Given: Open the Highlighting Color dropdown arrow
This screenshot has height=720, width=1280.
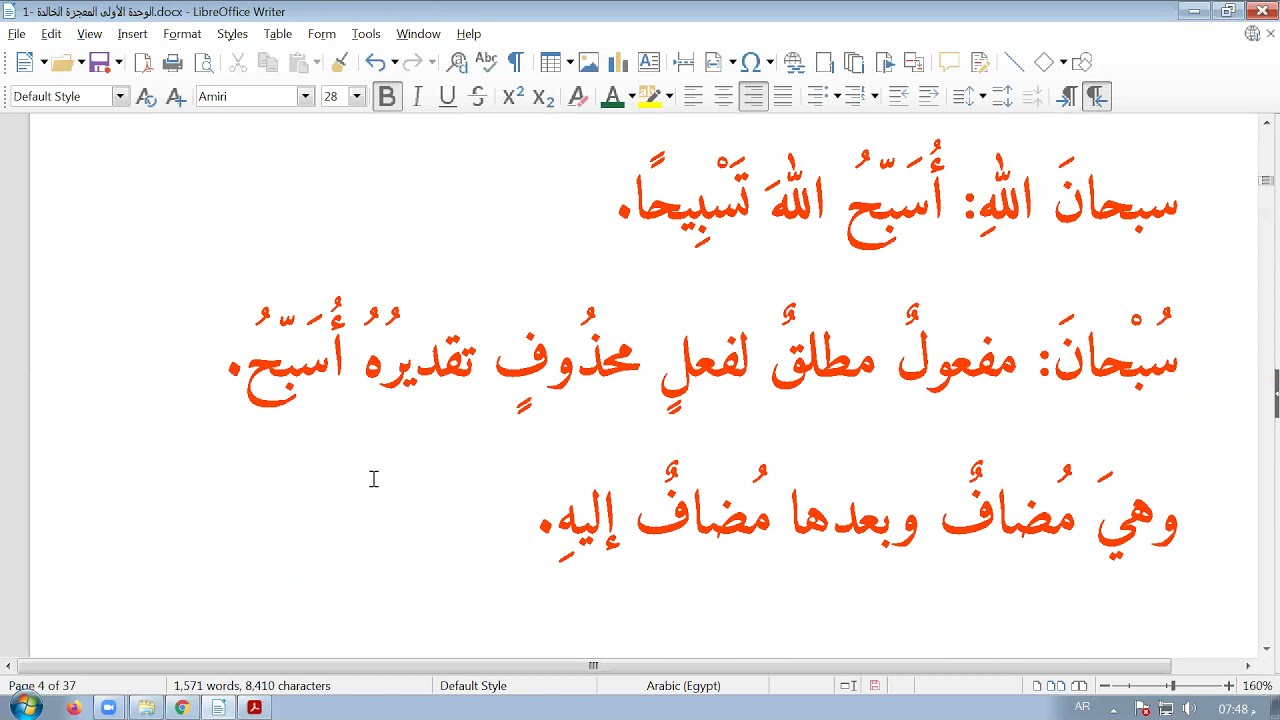Looking at the screenshot, I should coord(669,96).
